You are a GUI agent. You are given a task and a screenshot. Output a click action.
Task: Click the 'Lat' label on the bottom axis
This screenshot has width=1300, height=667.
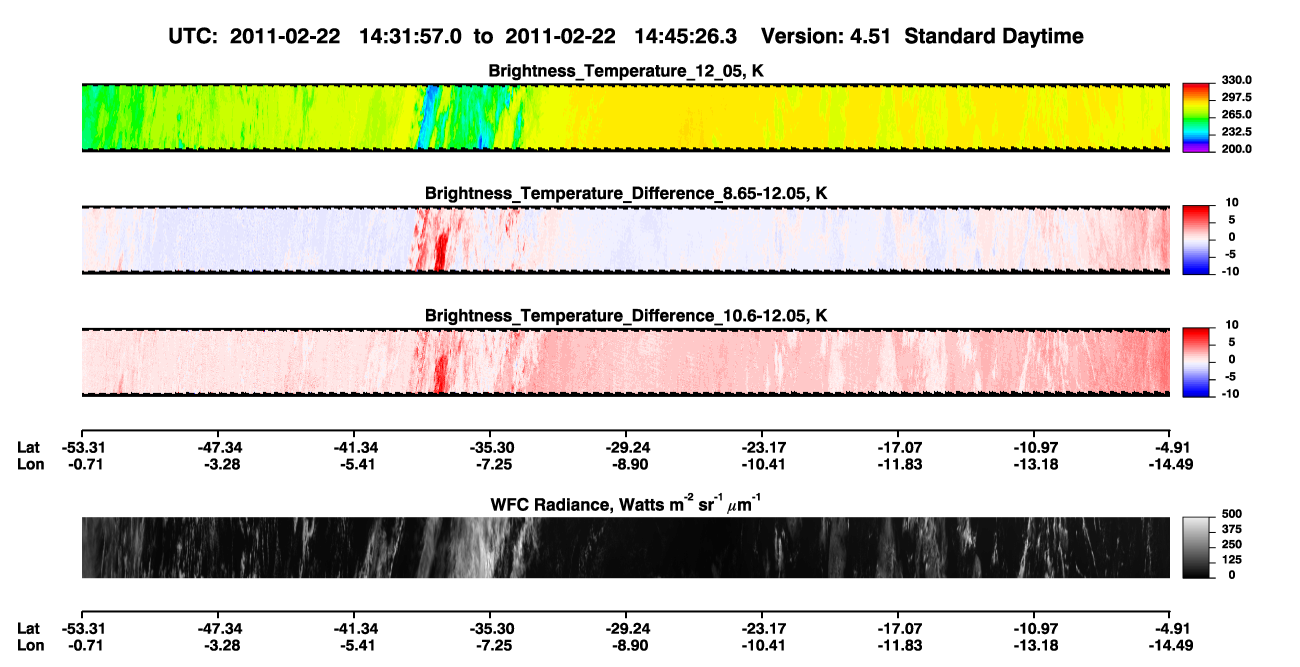click(29, 628)
